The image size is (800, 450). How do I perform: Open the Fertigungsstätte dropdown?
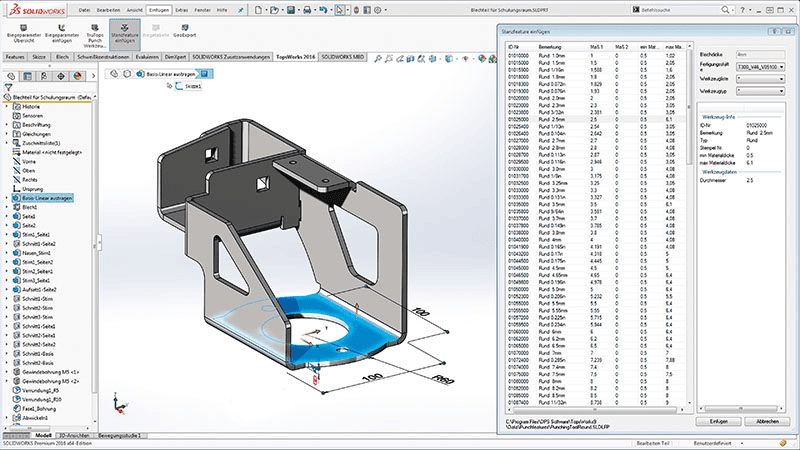point(761,67)
